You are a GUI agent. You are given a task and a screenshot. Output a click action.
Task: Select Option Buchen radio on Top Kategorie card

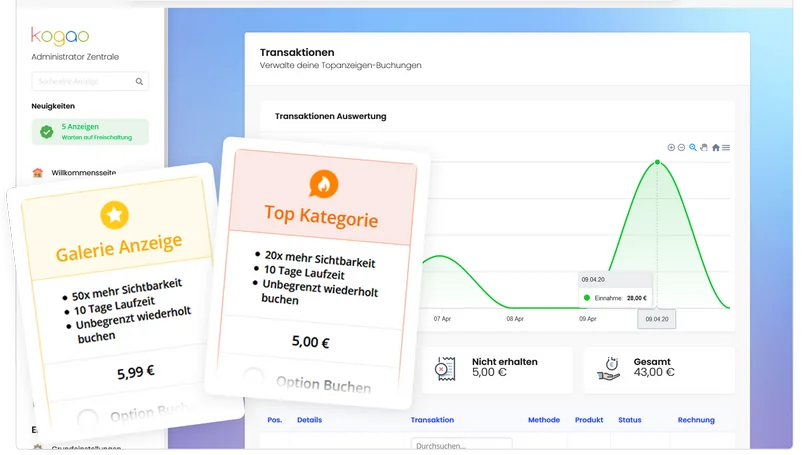point(253,377)
